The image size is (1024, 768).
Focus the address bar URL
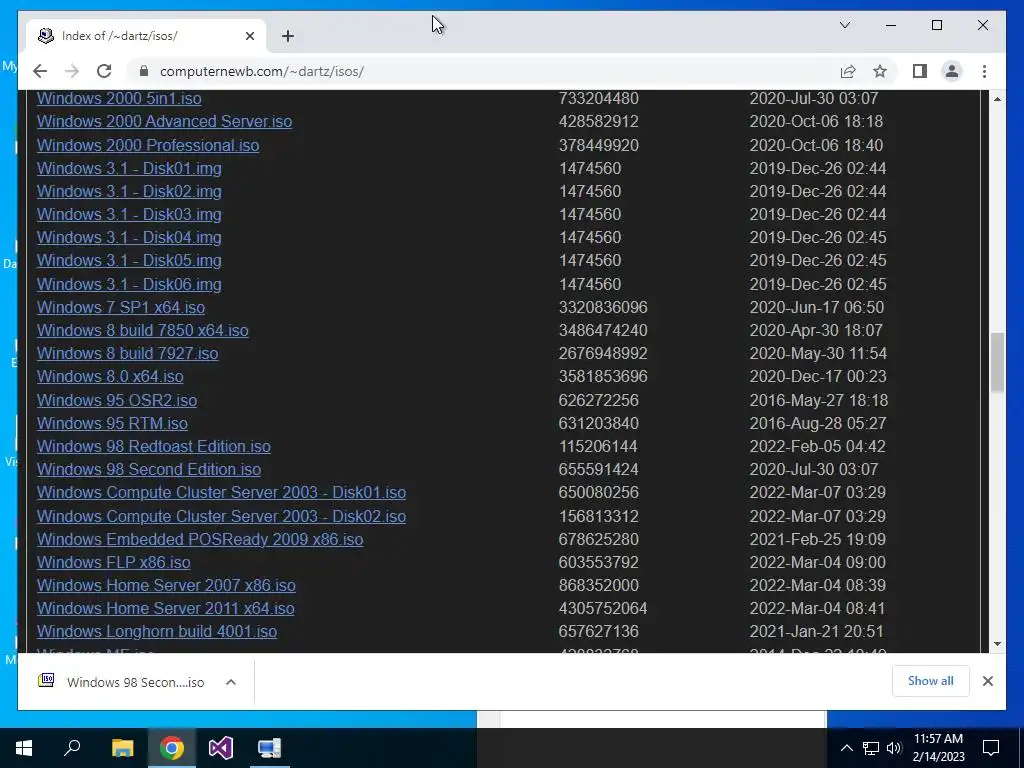262,71
